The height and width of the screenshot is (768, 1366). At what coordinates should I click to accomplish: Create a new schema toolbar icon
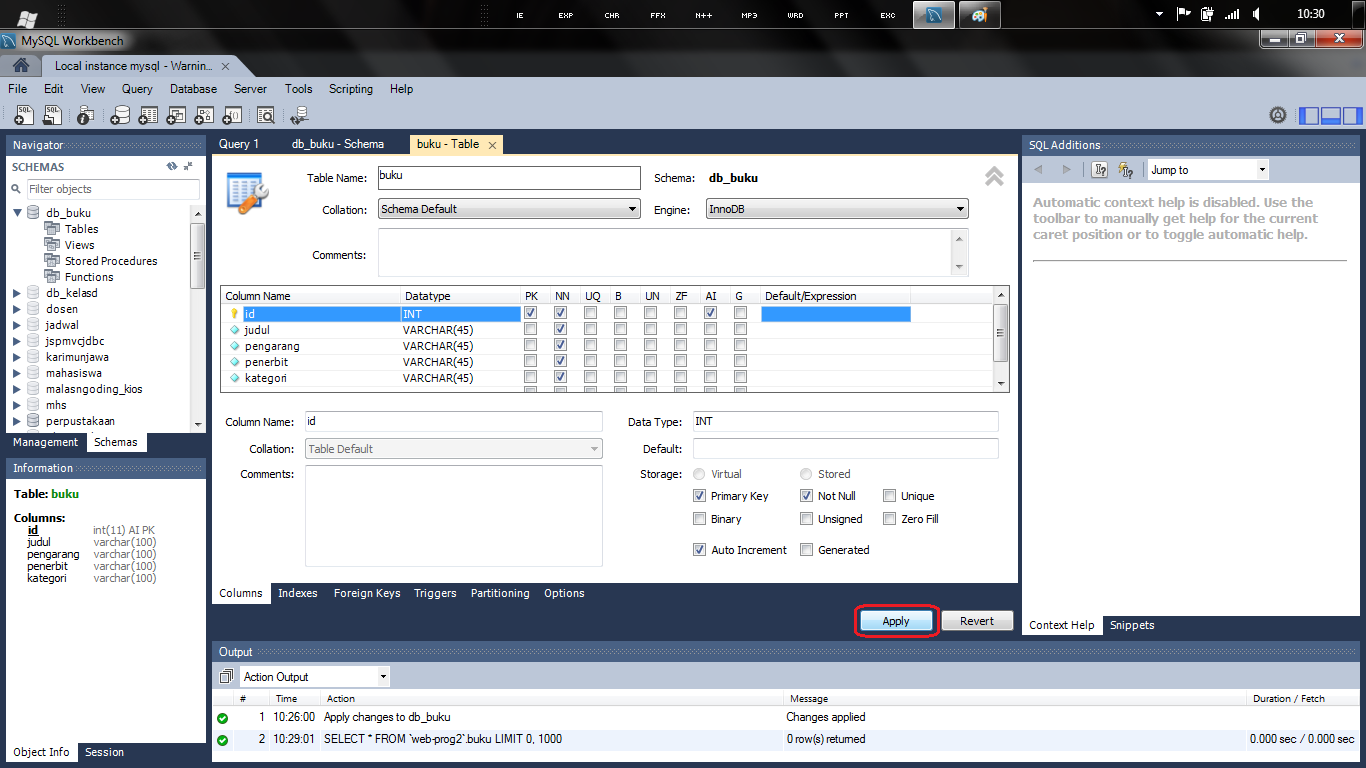(120, 115)
